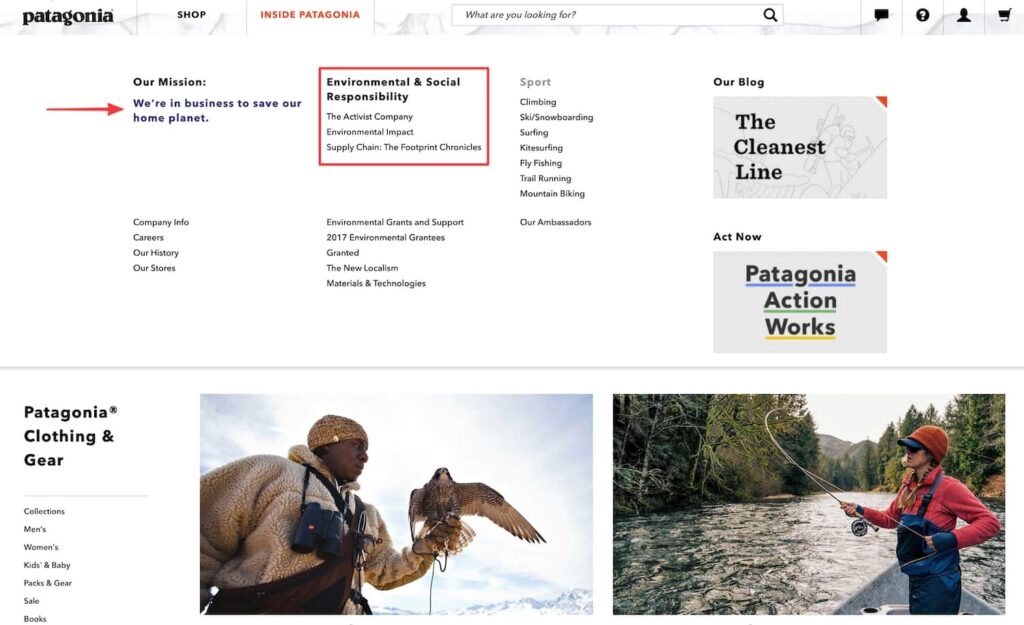Select Inside Patagonia menu tab
Image resolution: width=1024 pixels, height=625 pixels.
tap(310, 14)
